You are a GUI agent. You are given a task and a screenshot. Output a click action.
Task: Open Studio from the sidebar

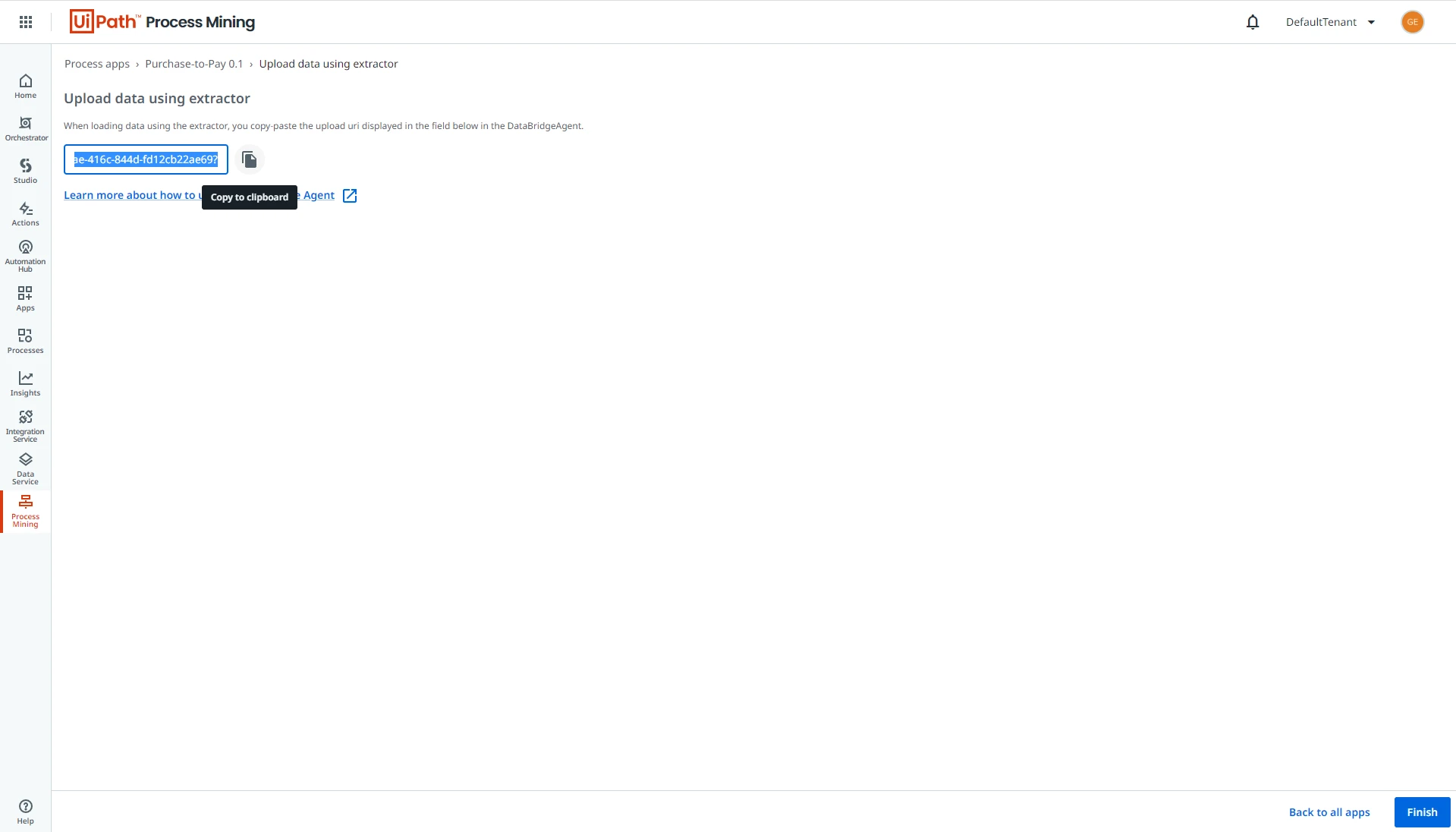(x=26, y=172)
